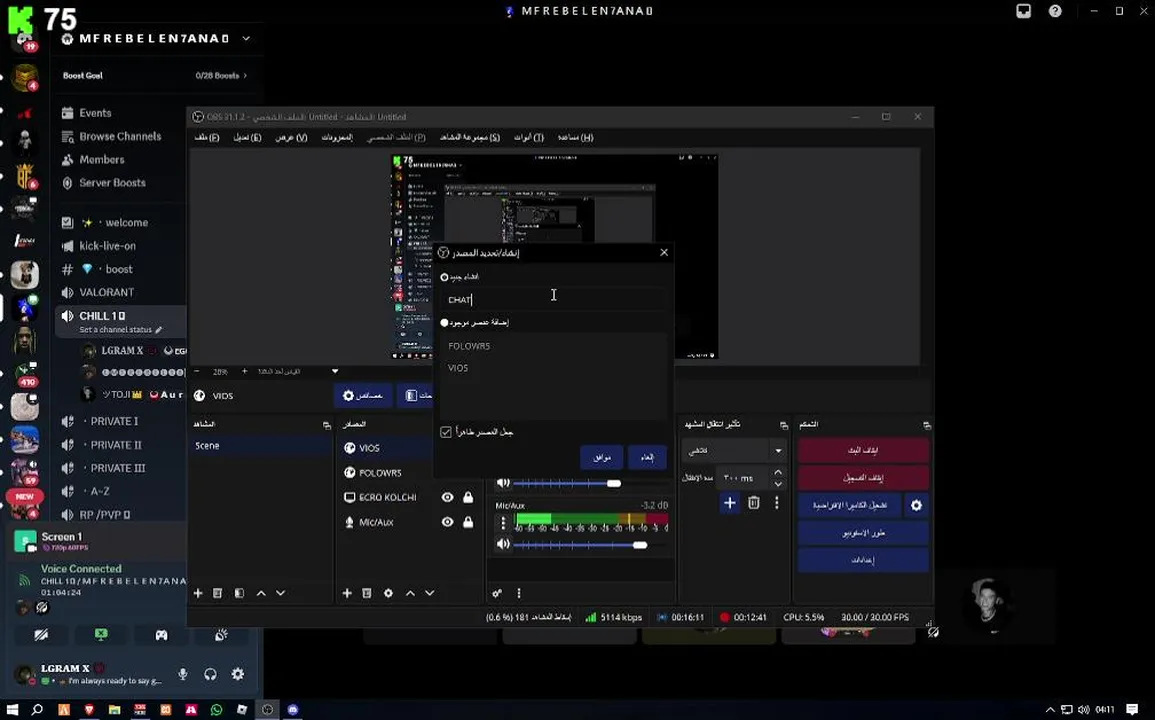
Task: Mute the upper audio mixer channel speaker
Action: pos(503,483)
